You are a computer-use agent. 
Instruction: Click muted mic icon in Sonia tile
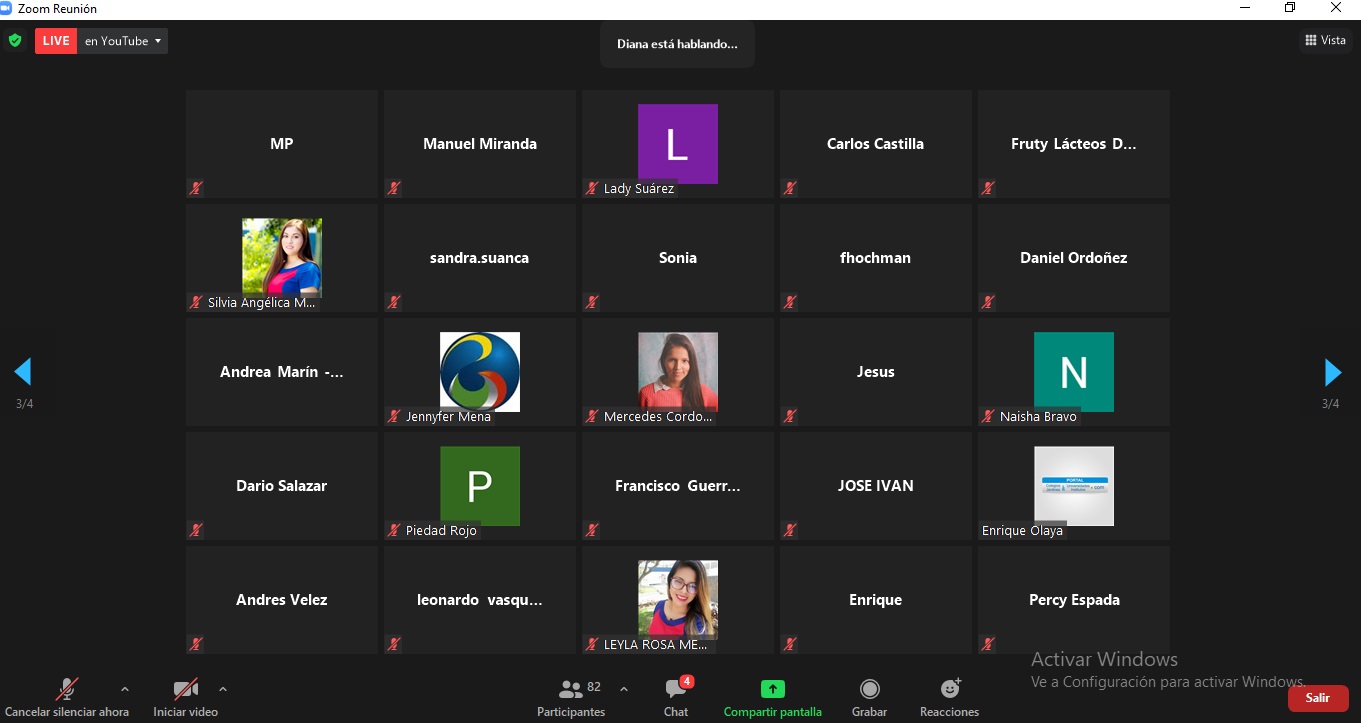coord(593,302)
